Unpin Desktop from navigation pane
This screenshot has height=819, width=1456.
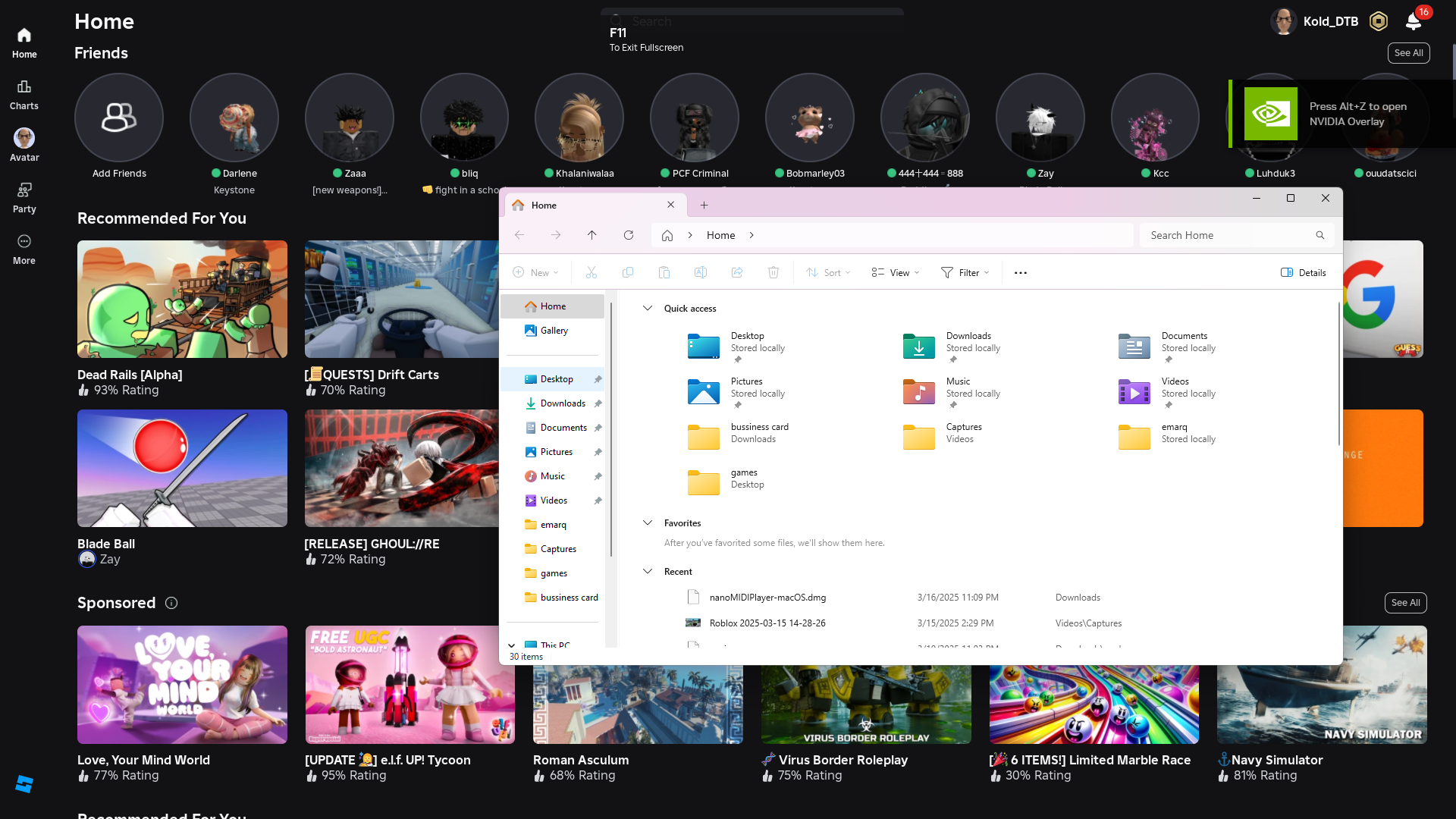(598, 379)
